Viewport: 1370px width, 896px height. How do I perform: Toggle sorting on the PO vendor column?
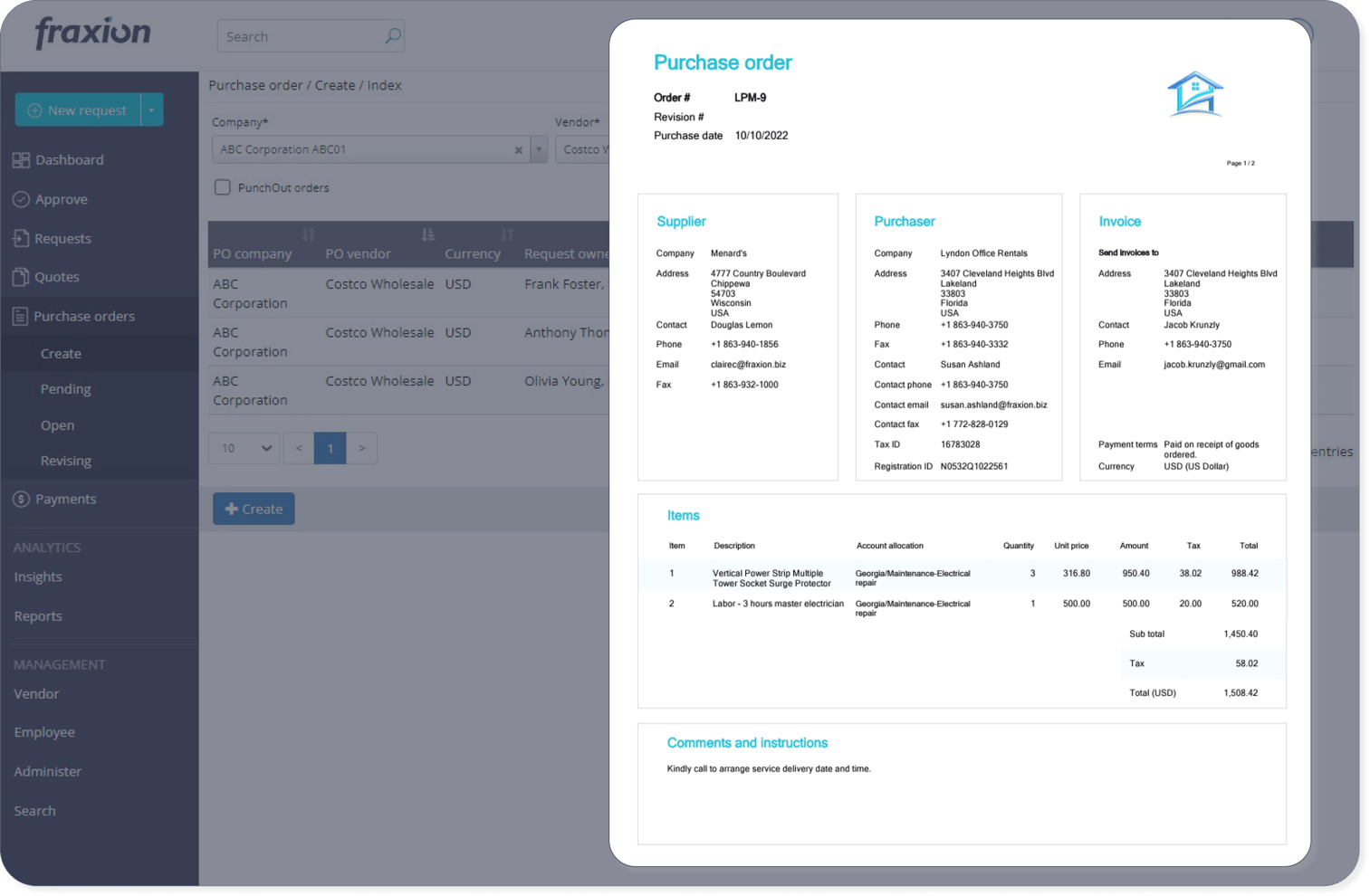coord(426,234)
